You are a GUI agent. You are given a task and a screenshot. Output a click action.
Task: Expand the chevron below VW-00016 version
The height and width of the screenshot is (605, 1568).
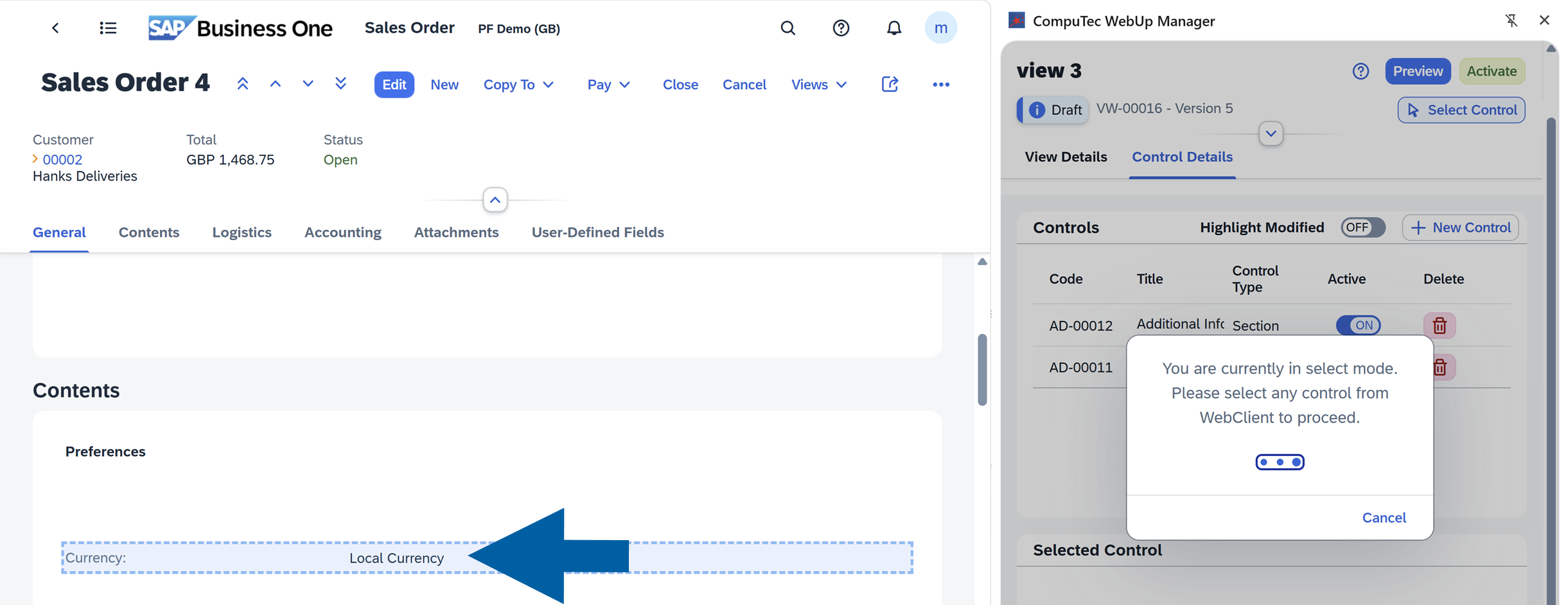pyautogui.click(x=1270, y=134)
